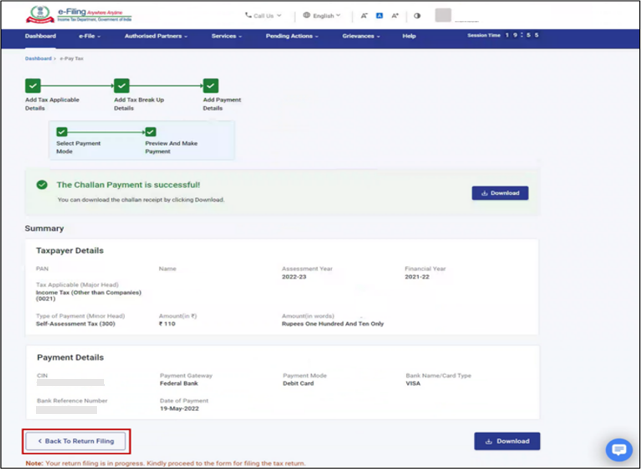This screenshot has width=643, height=469.
Task: Click the Dashboard breadcrumb link
Action: [x=37, y=59]
